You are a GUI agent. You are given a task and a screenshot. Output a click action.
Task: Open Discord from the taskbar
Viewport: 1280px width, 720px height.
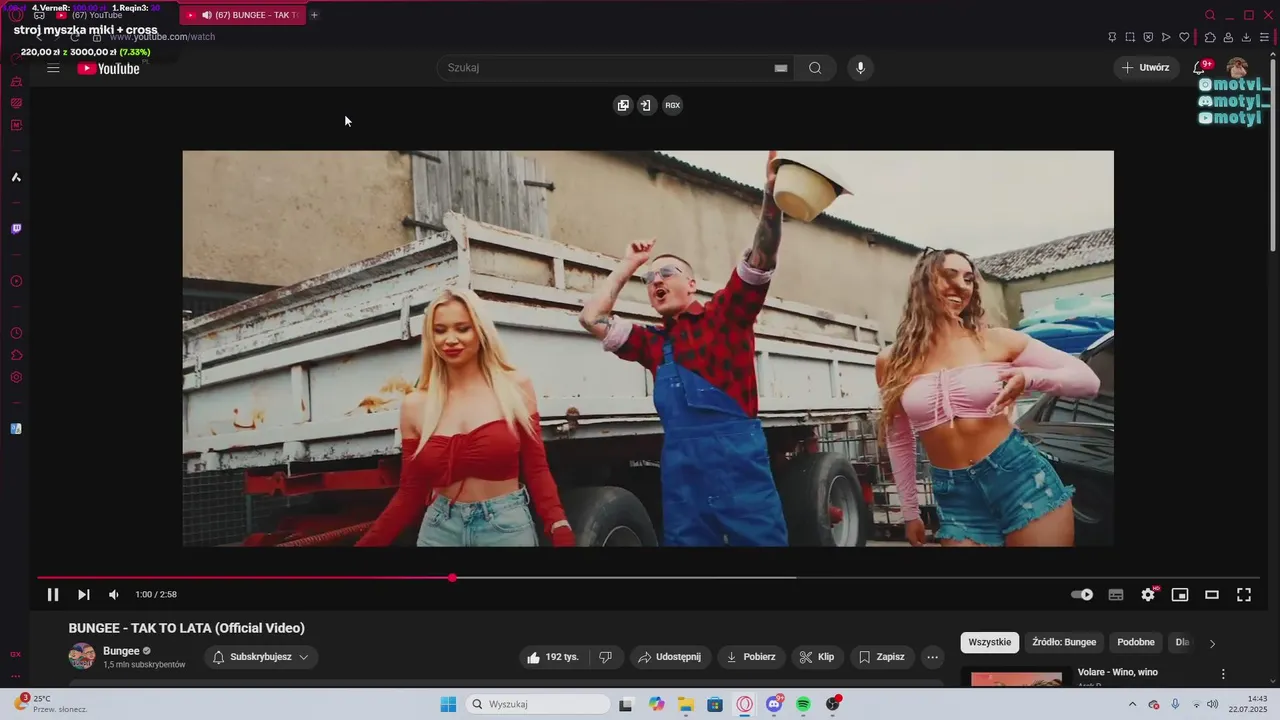[x=774, y=704]
